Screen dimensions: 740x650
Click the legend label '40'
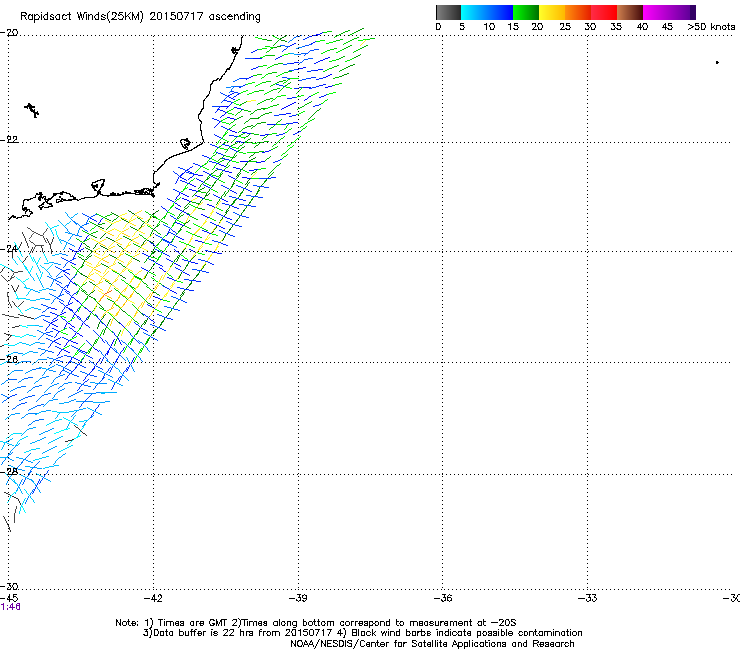coord(642,27)
